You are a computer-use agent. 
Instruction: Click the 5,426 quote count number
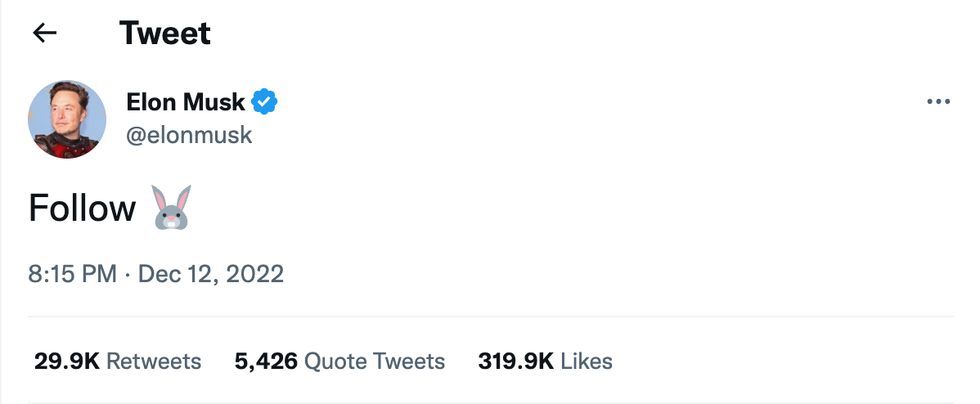[265, 361]
